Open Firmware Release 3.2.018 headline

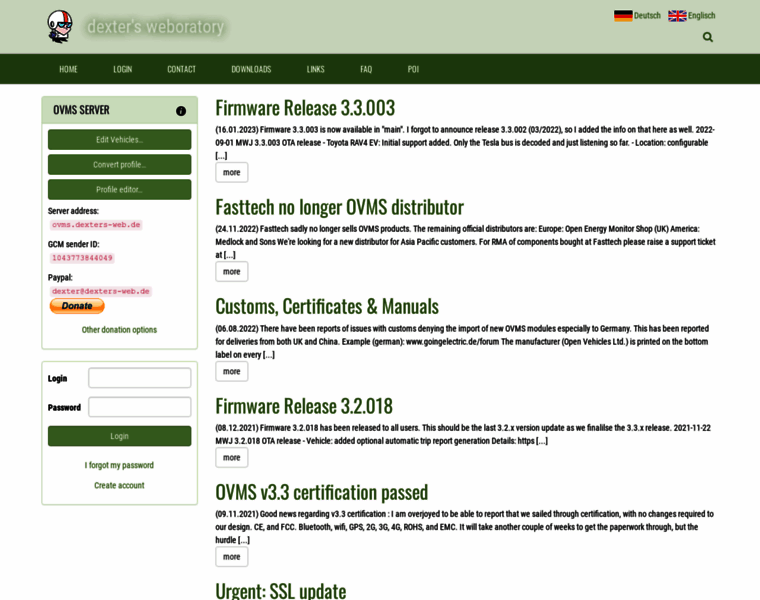pyautogui.click(x=304, y=406)
